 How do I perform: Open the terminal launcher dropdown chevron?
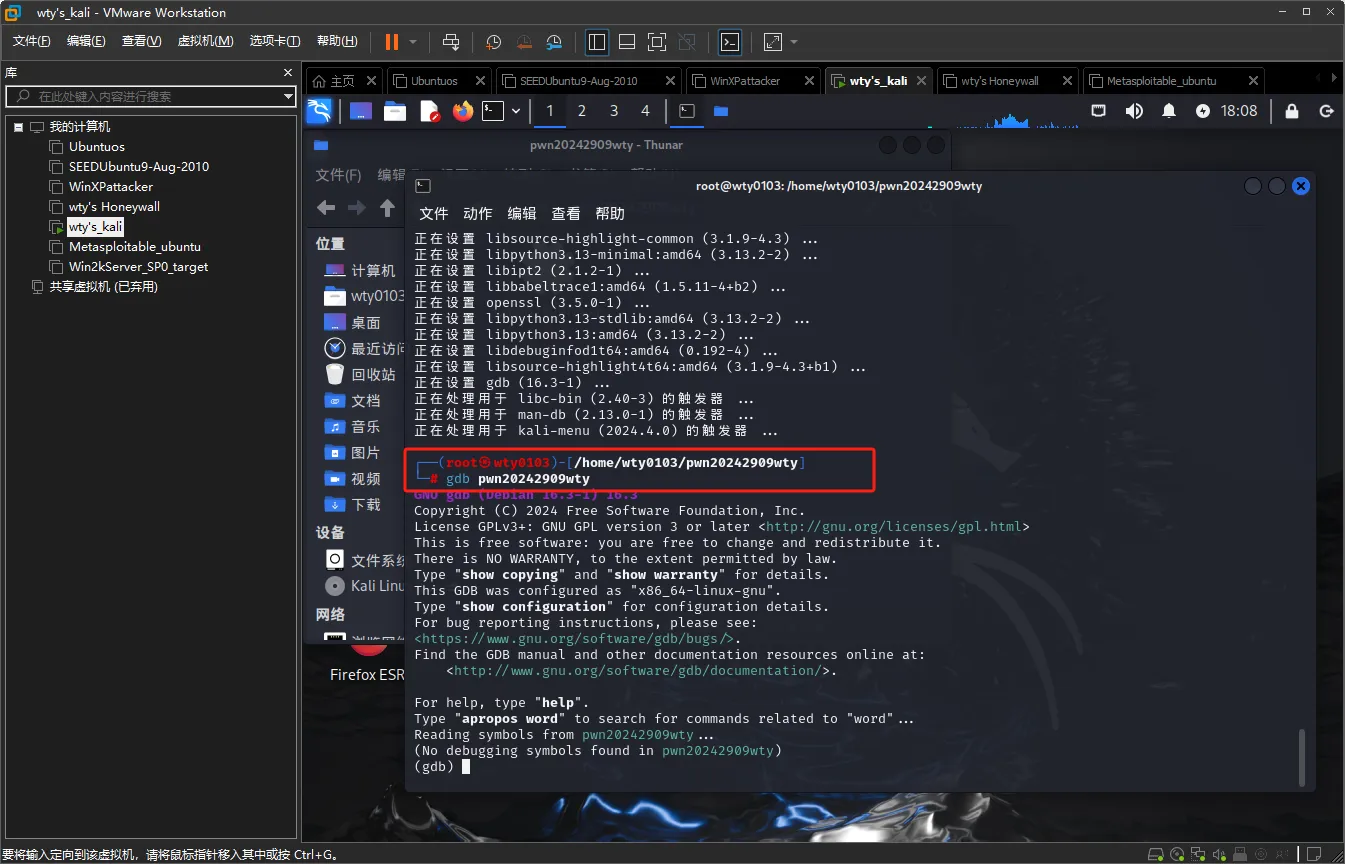(x=516, y=111)
